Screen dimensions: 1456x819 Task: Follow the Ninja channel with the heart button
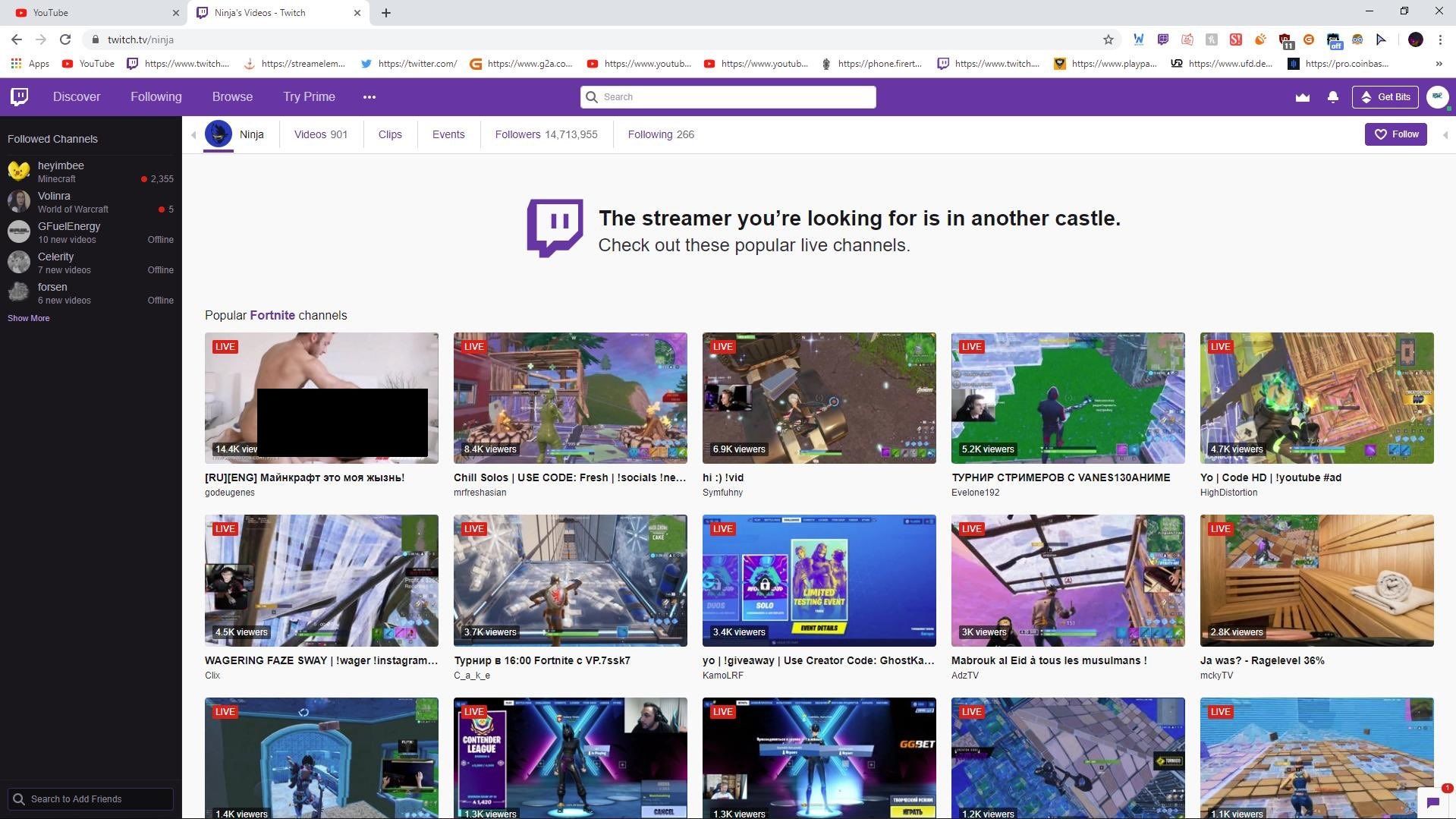pos(1395,134)
